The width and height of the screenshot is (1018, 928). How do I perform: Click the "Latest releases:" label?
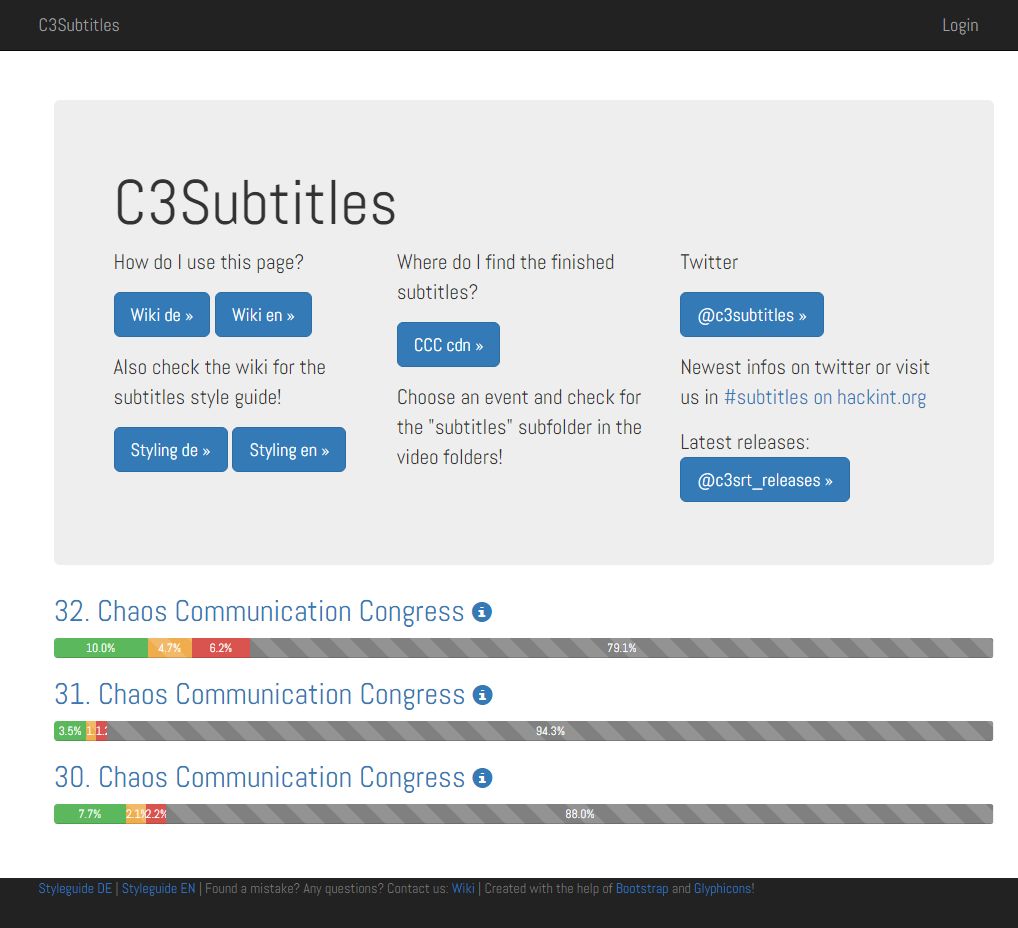click(745, 442)
